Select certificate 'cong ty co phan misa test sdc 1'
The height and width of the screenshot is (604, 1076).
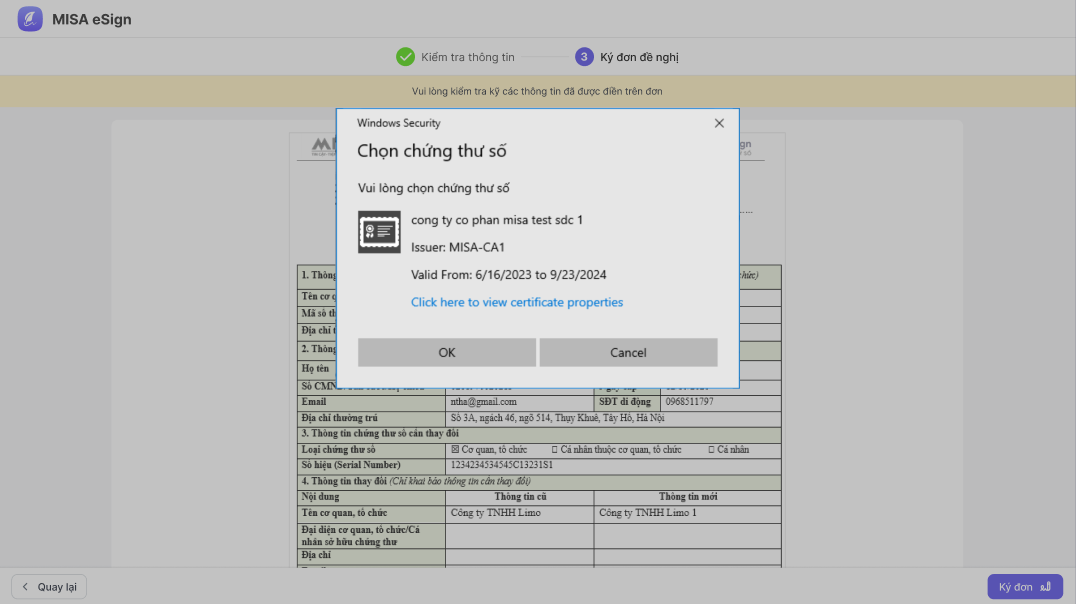[x=497, y=220]
